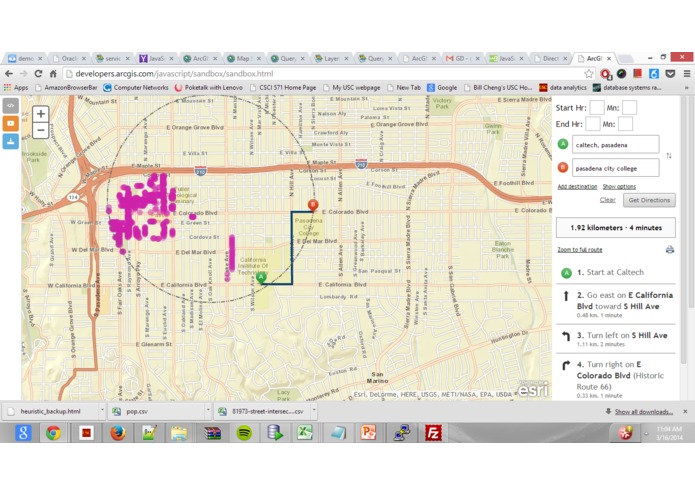The image size is (695, 494).
Task: Switch to the GD Gmail tab
Action: click(462, 58)
